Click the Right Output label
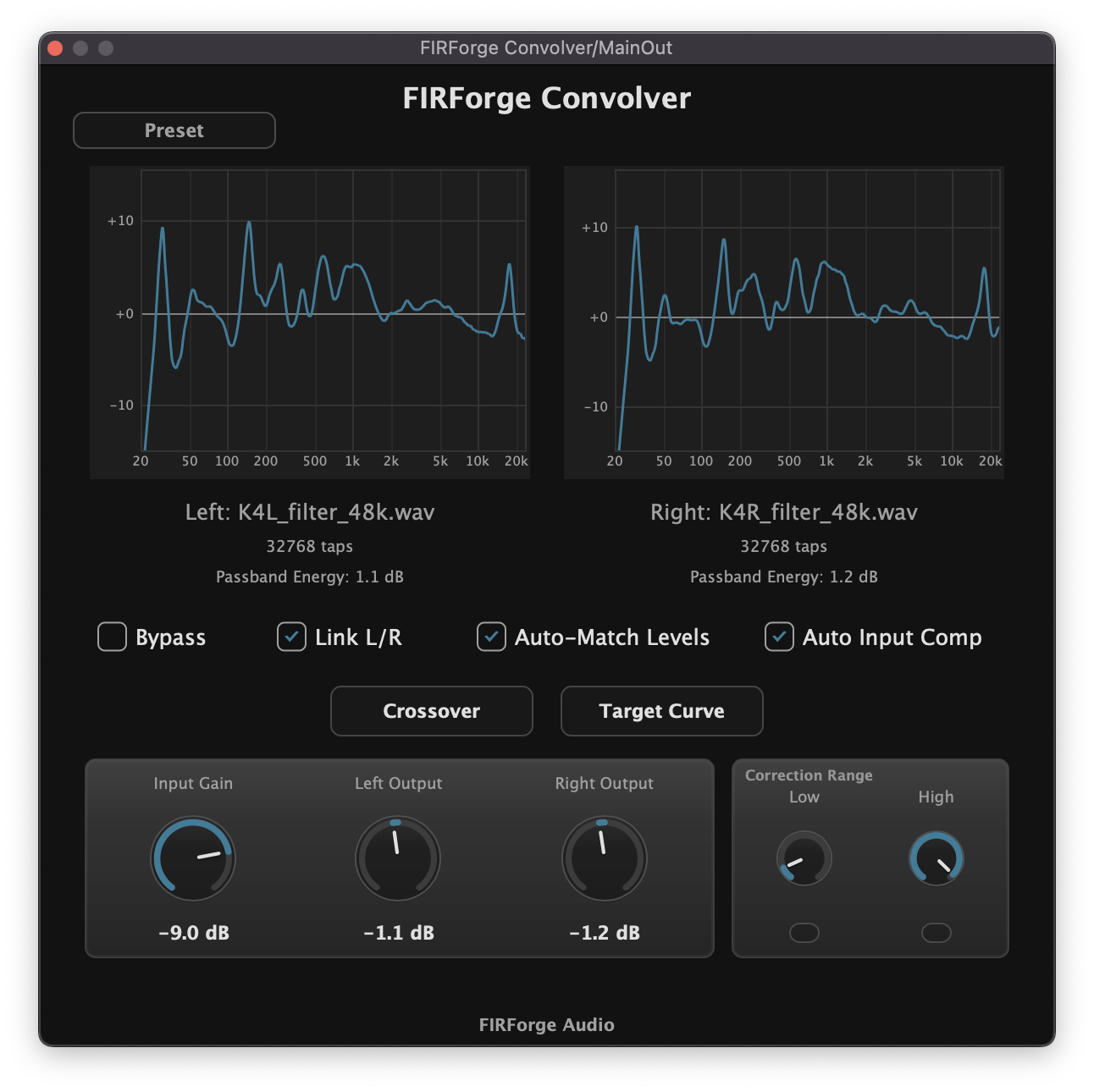This screenshot has height=1092, width=1094. click(x=605, y=784)
